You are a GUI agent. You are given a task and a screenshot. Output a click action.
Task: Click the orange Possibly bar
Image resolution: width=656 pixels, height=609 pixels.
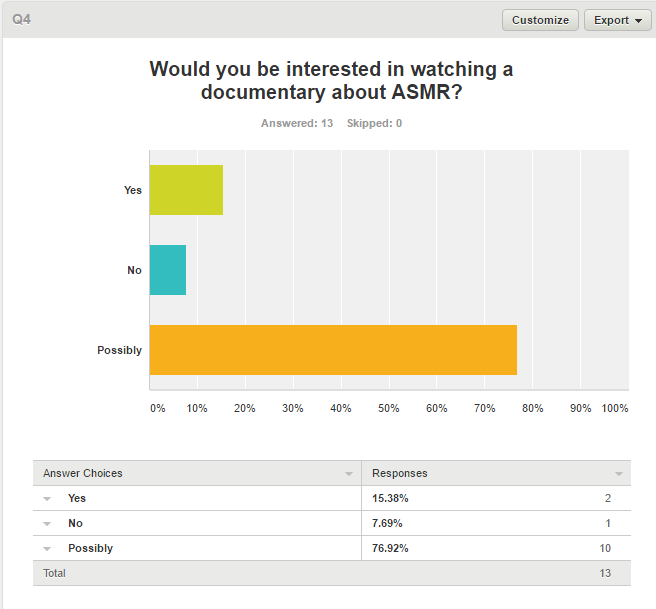333,350
